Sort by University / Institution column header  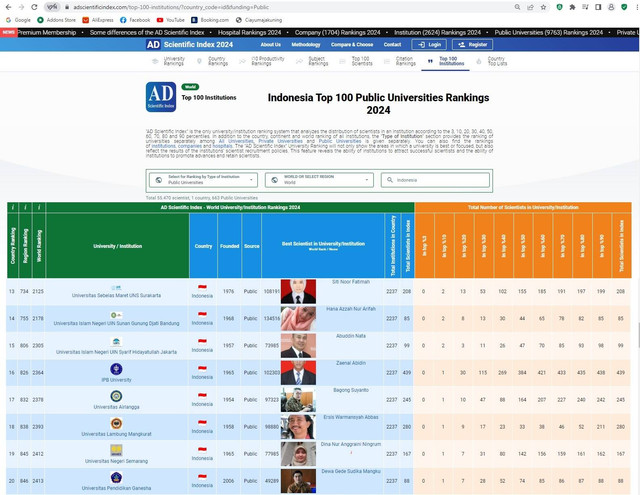118,246
